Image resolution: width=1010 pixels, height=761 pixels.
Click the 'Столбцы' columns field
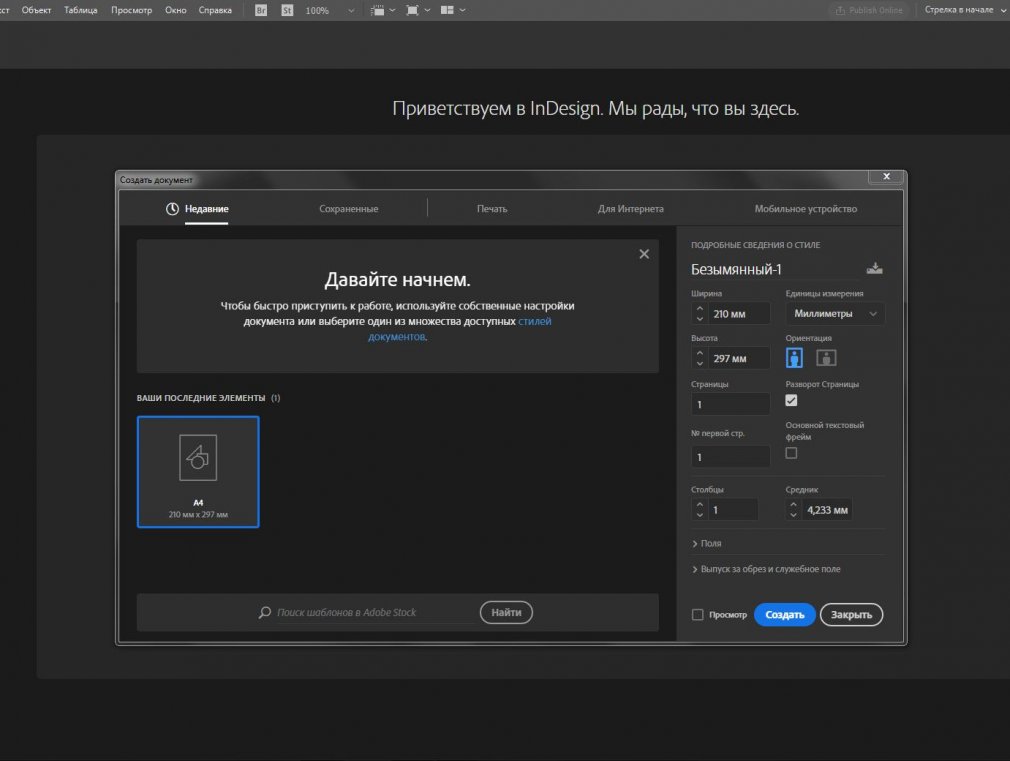pyautogui.click(x=733, y=510)
